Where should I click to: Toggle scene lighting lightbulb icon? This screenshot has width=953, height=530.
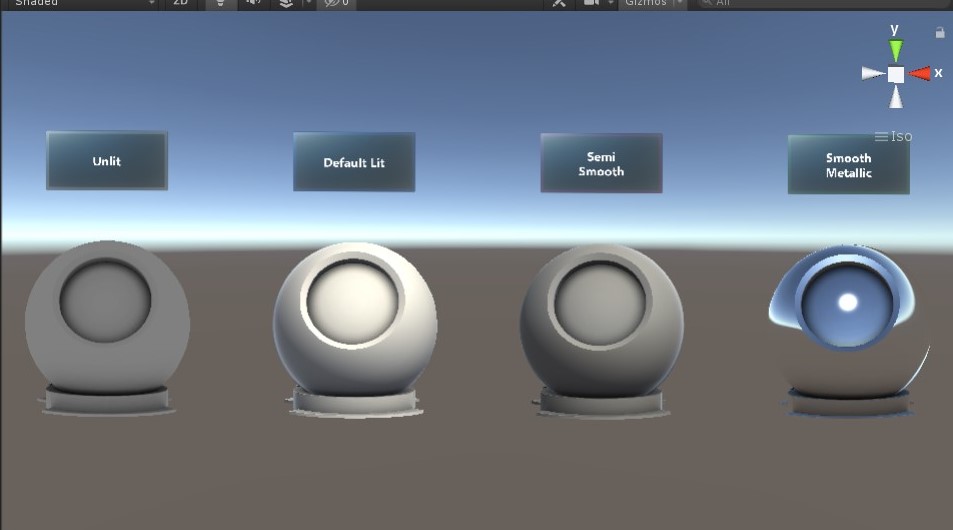221,3
